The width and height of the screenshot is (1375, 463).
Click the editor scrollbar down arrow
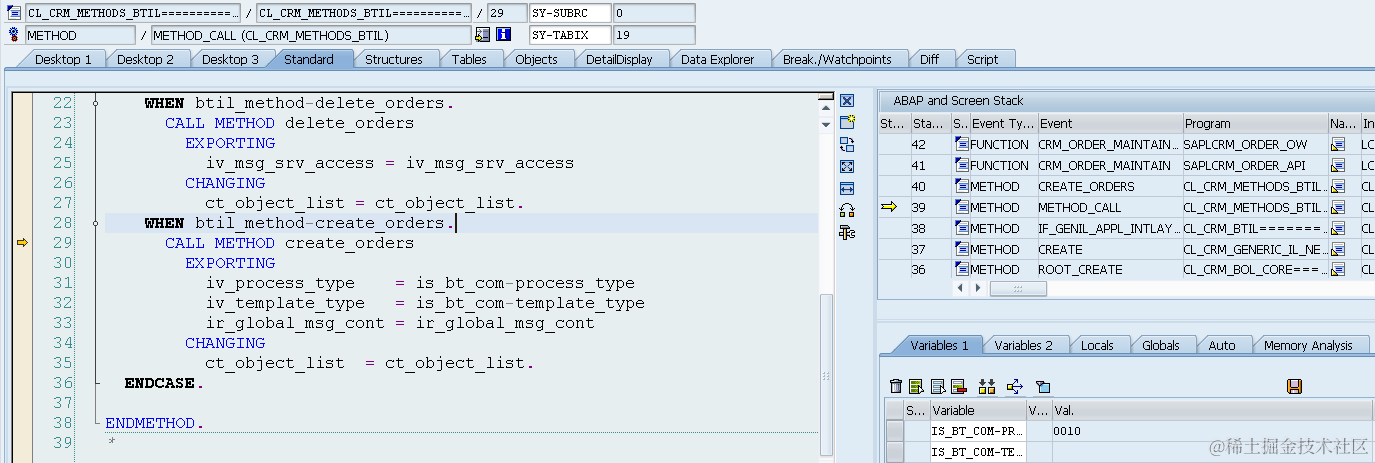[x=825, y=124]
